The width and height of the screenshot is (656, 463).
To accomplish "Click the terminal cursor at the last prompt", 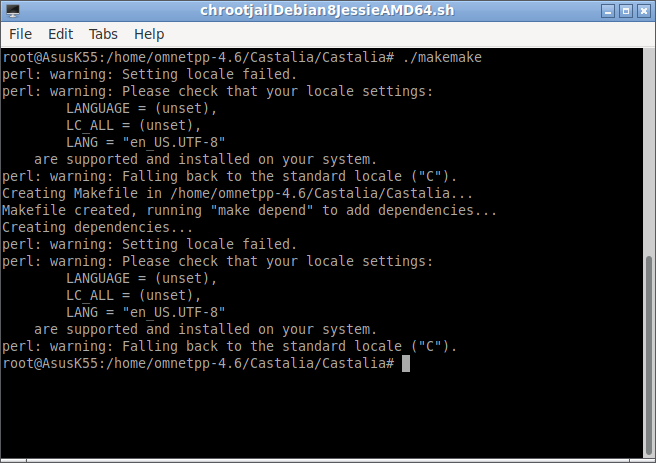I will coord(406,363).
